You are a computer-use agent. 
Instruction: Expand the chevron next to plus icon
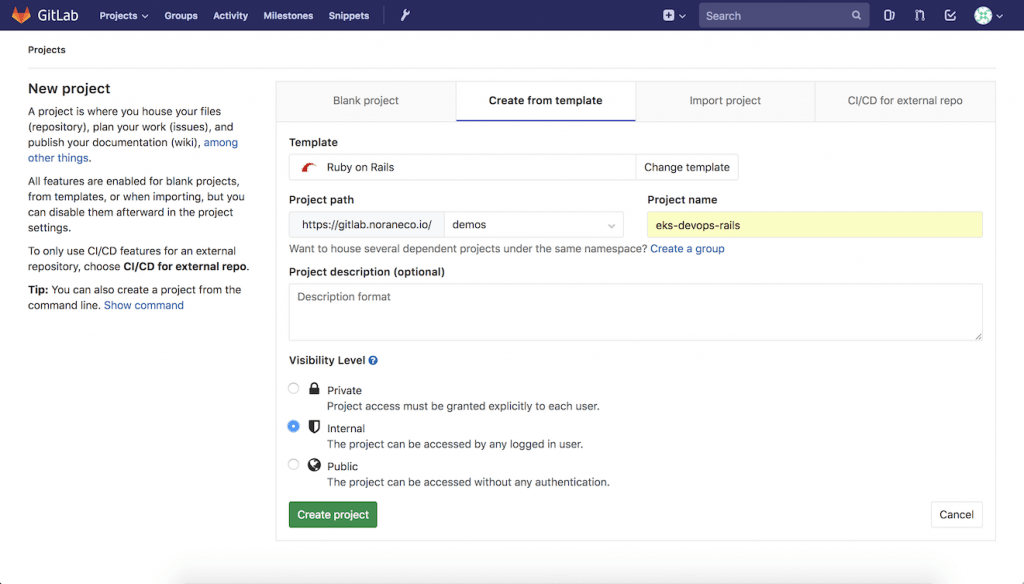coord(682,16)
